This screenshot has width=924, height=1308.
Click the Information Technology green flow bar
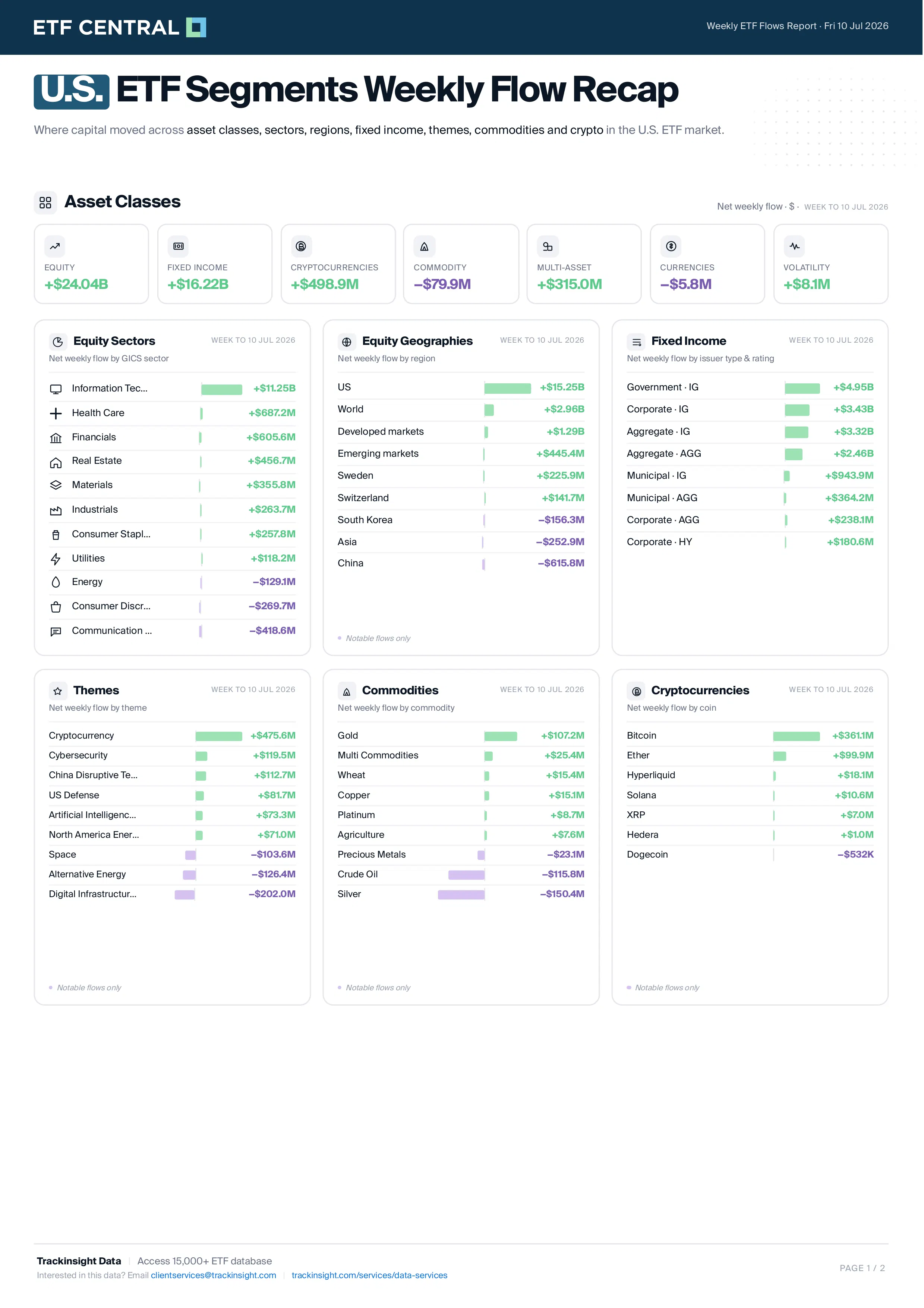point(221,389)
